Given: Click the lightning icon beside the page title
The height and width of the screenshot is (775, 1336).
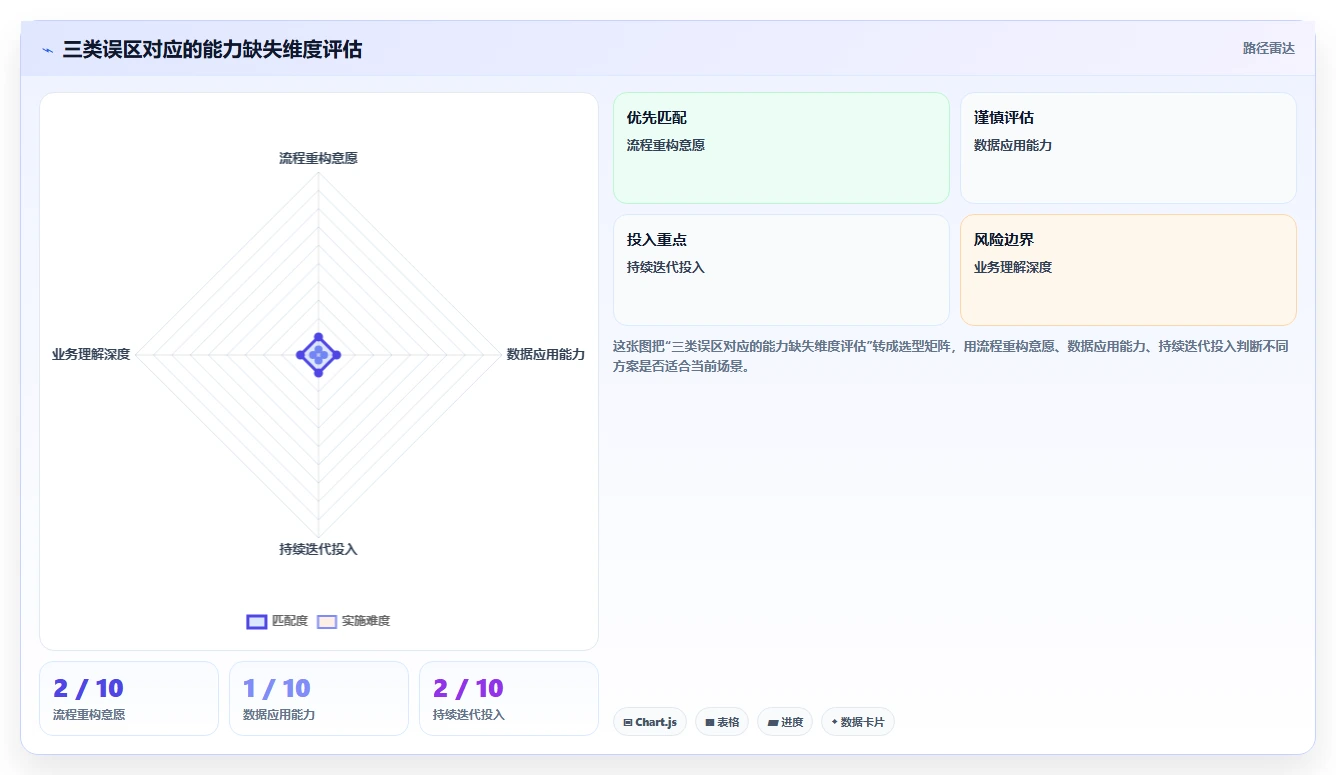Looking at the screenshot, I should (47, 50).
